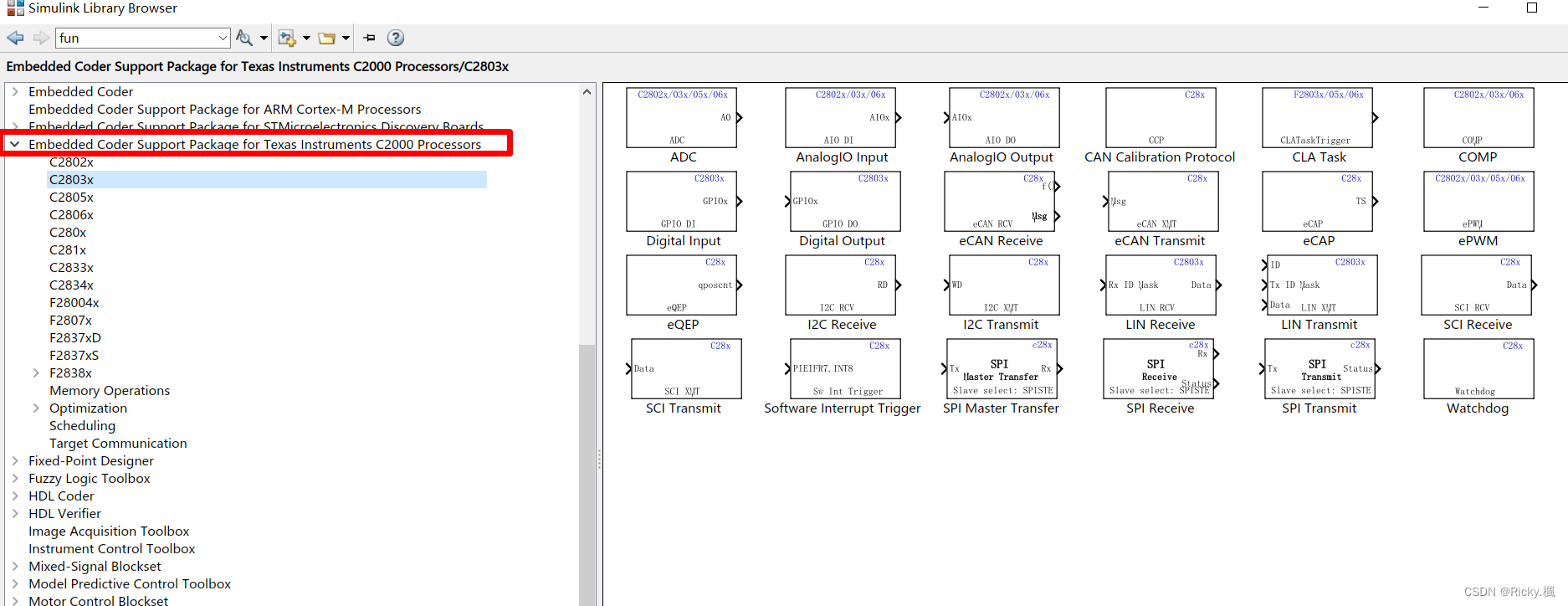1568x606 pixels.
Task: Click the library tree scrollbar up arrow
Action: click(x=587, y=91)
